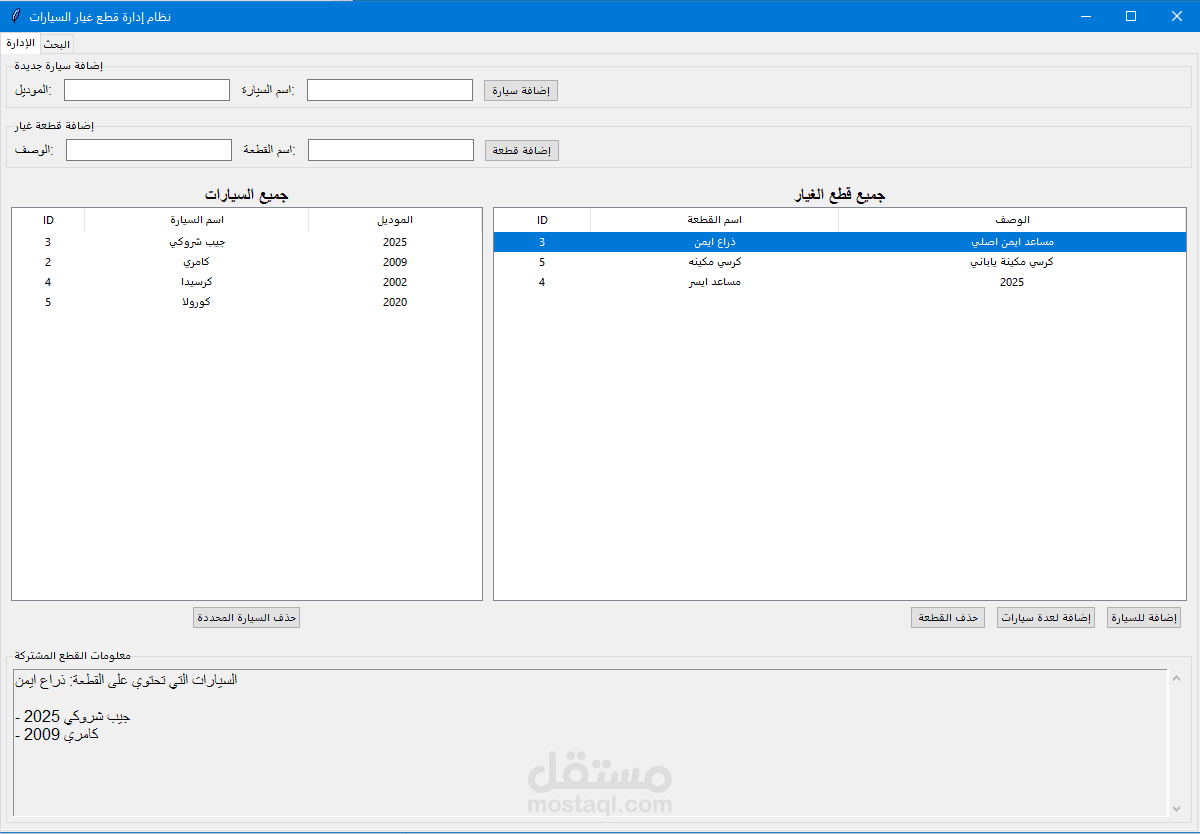Viewport: 1200px width, 834px height.
Task: Click the اسم القطعة column header
Action: 715,220
